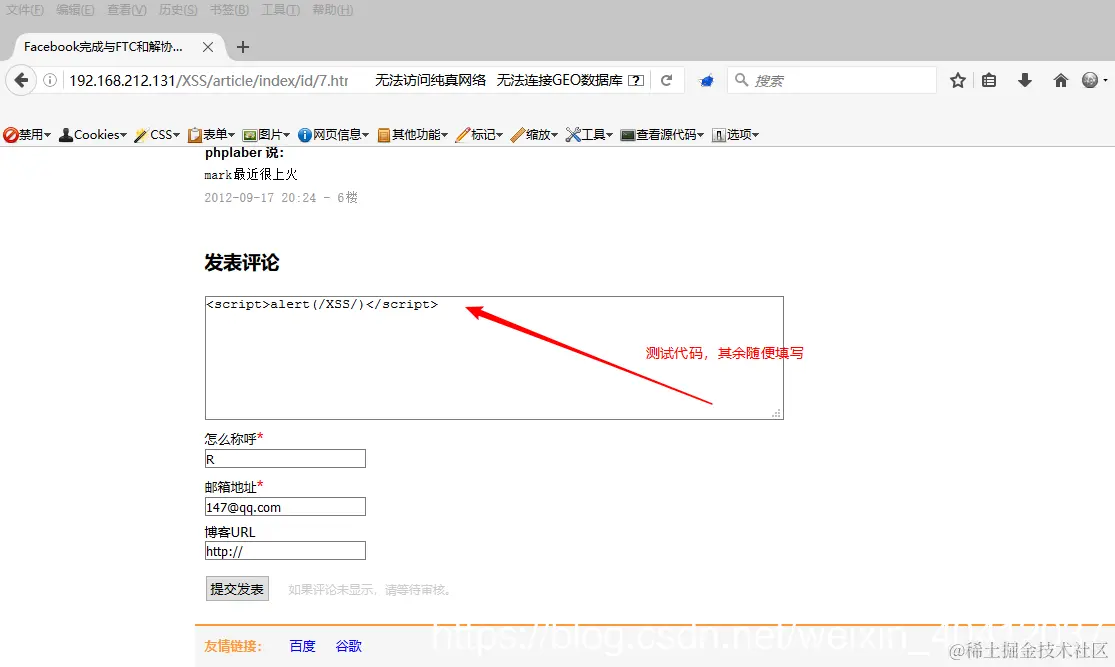The height and width of the screenshot is (667, 1115).
Task: Open downloads with the down arrow icon
Action: [1025, 80]
